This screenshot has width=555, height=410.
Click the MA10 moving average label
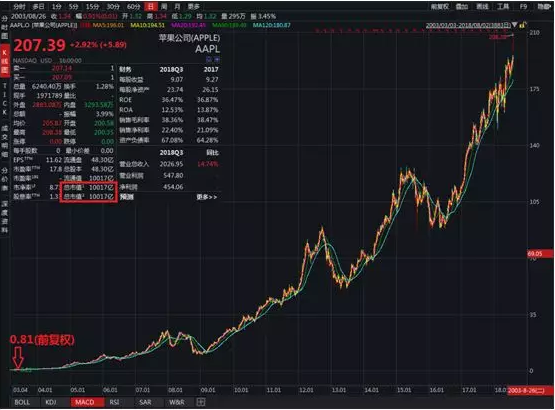click(148, 25)
